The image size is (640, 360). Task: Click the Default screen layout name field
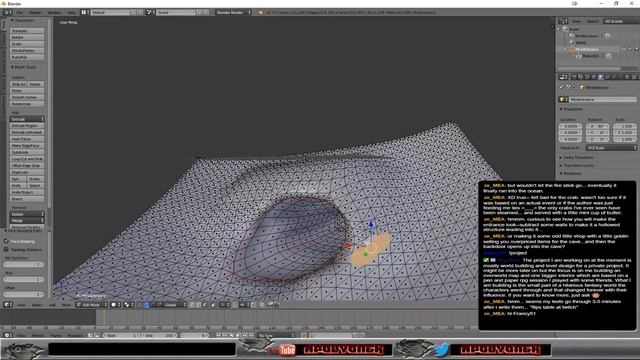tap(110, 12)
